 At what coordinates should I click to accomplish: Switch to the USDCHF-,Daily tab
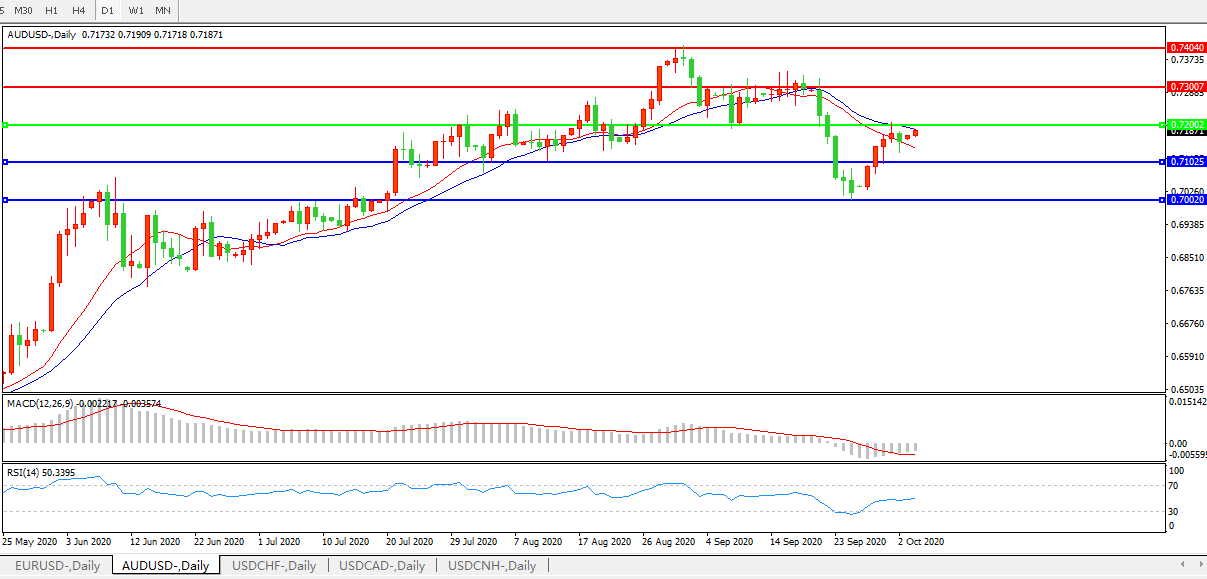274,566
